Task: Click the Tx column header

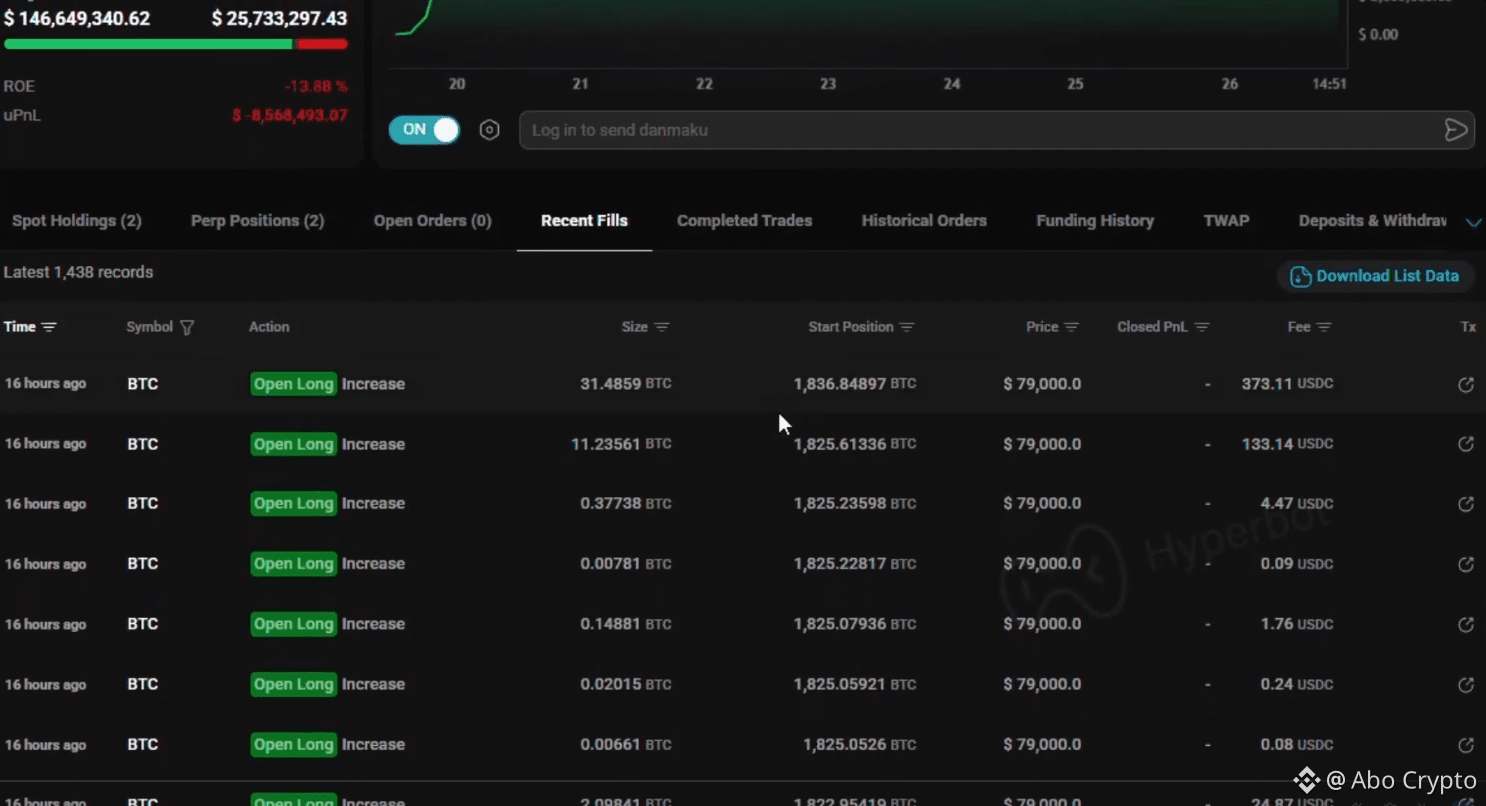Action: (x=1468, y=327)
